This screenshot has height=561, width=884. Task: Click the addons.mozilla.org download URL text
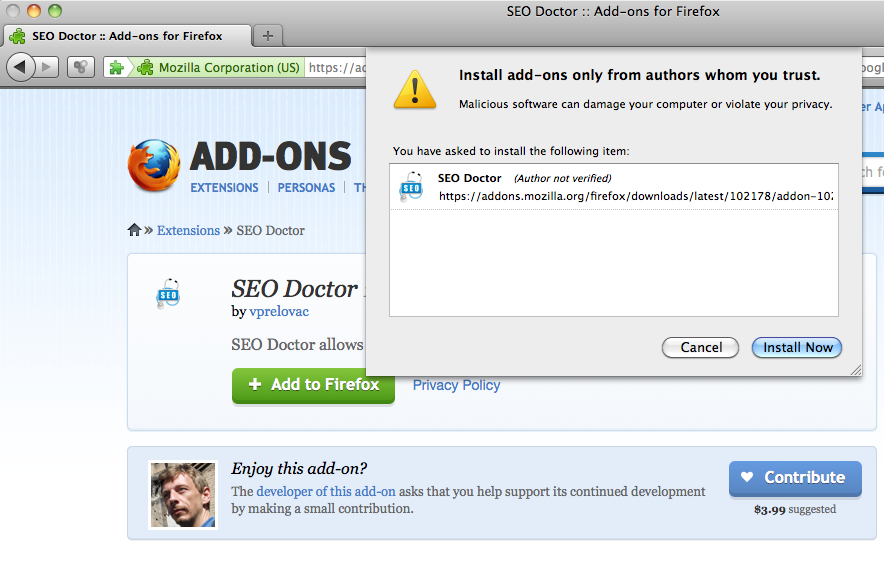635,196
